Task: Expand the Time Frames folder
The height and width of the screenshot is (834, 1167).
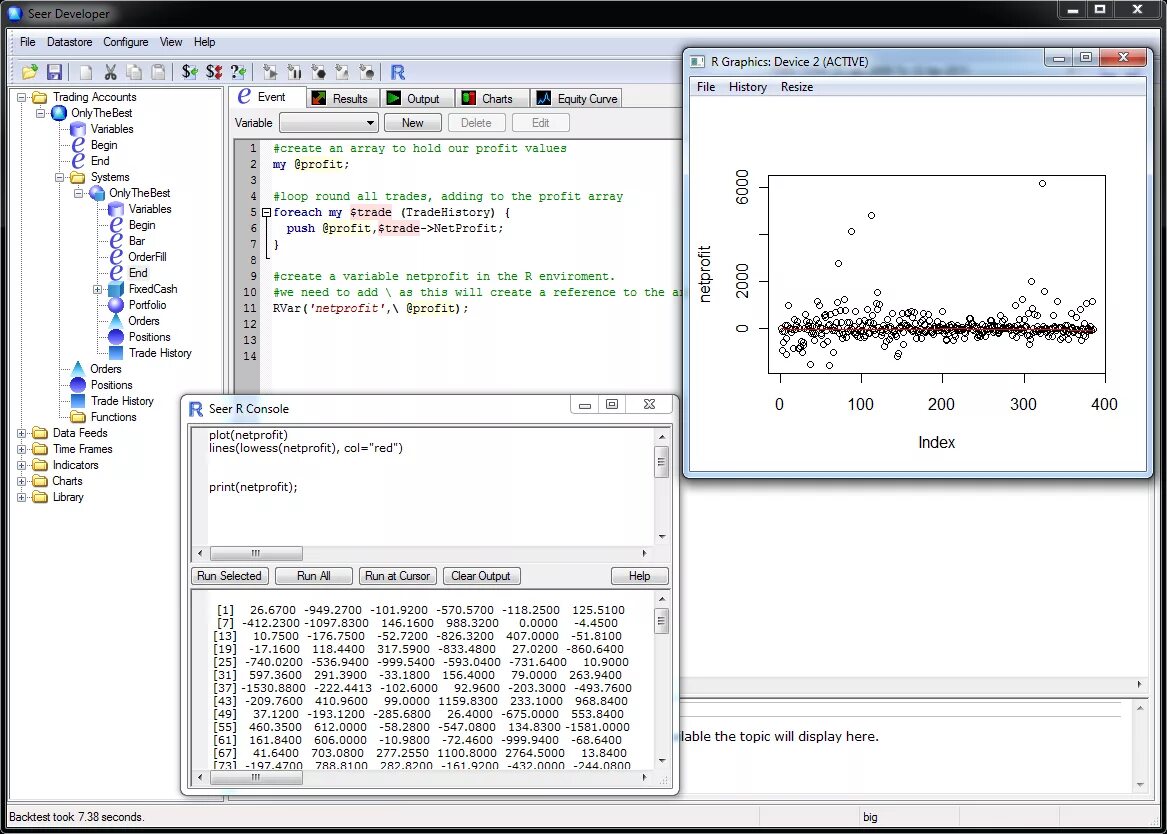Action: click(x=22, y=449)
